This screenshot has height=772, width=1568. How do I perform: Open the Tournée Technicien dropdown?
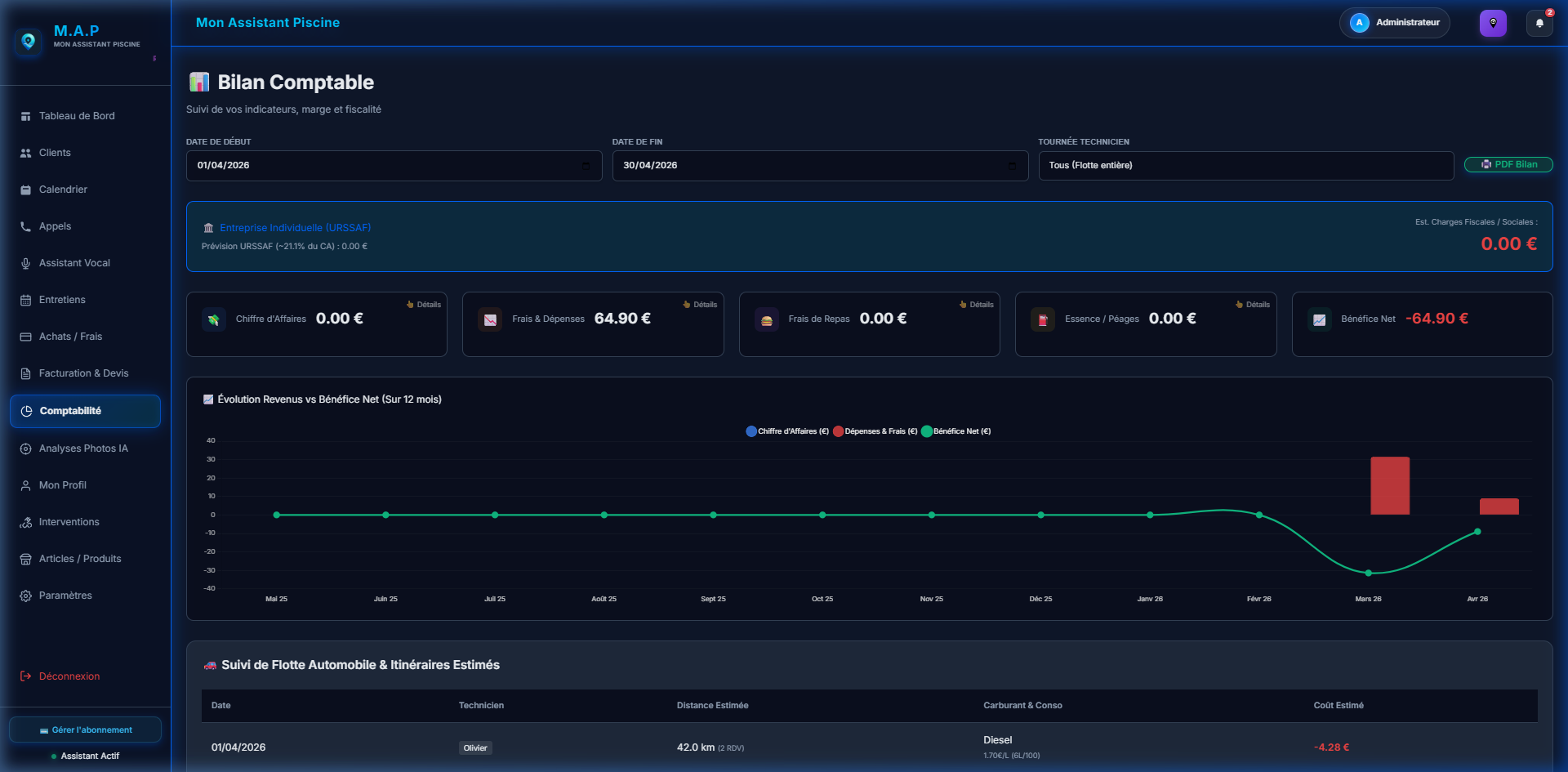pos(1245,166)
